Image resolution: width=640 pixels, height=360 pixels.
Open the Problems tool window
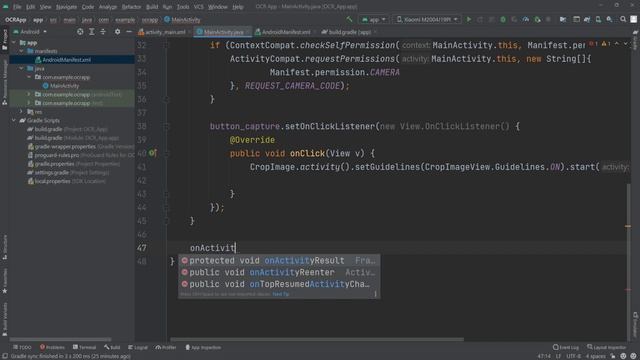pos(52,347)
